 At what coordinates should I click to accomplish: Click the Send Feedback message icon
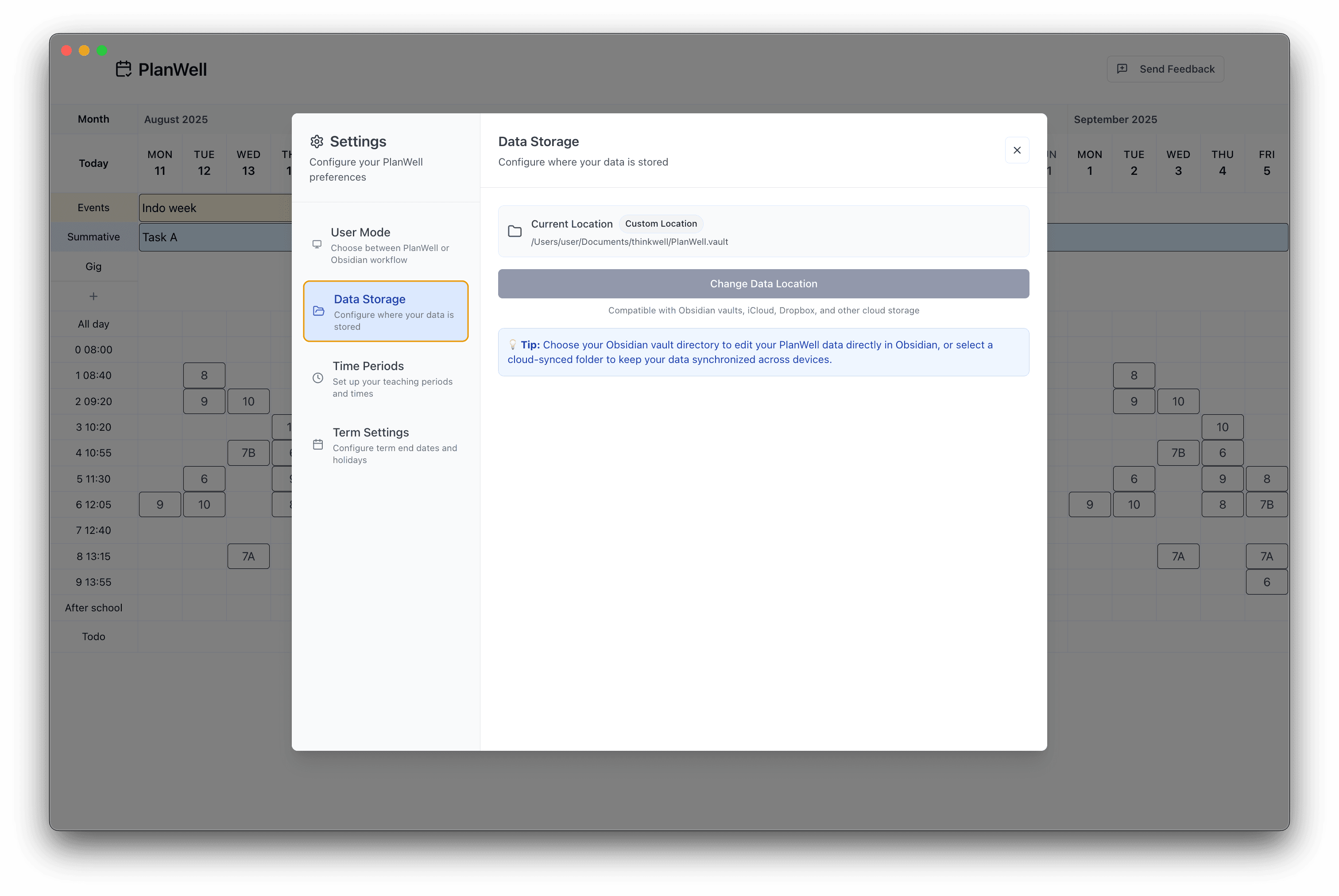tap(1122, 69)
